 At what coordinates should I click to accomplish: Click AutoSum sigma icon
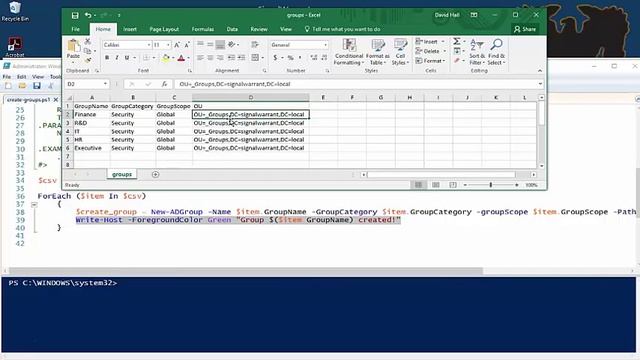pyautogui.click(x=457, y=41)
